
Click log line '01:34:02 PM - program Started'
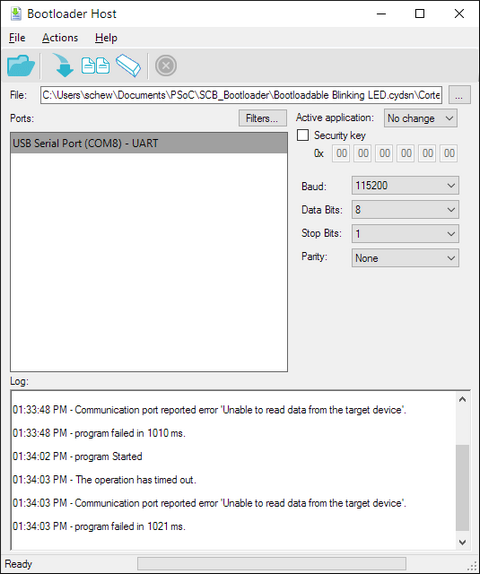(77, 456)
